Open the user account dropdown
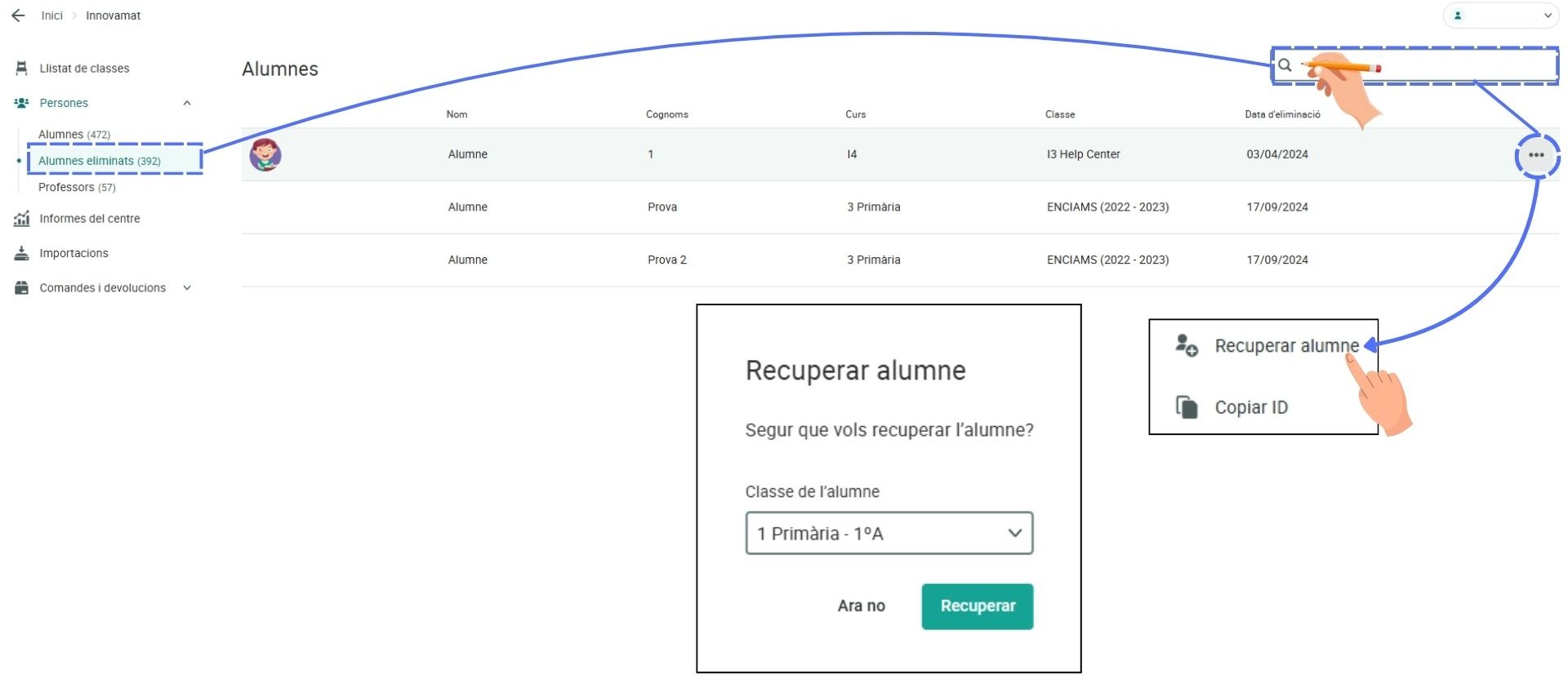The image size is (1568, 680). pos(1501,16)
